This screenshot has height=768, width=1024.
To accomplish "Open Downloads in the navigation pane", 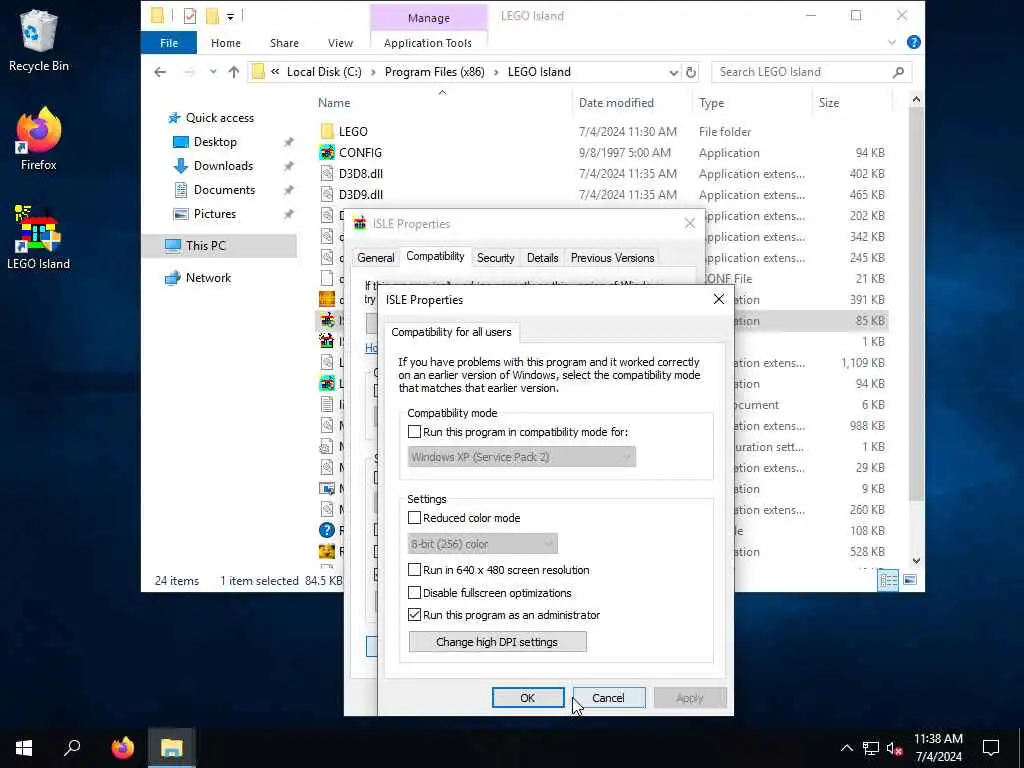I will point(223,166).
